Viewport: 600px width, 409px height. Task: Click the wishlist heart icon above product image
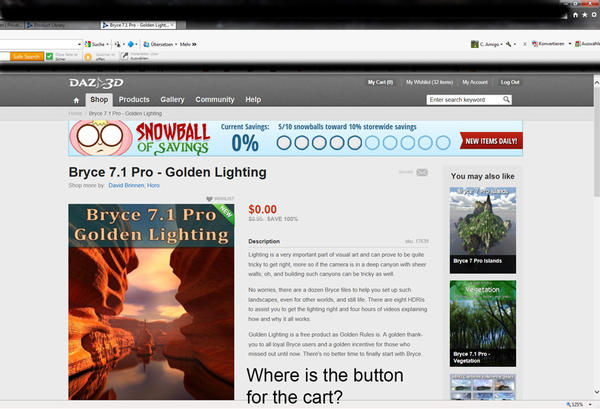209,199
